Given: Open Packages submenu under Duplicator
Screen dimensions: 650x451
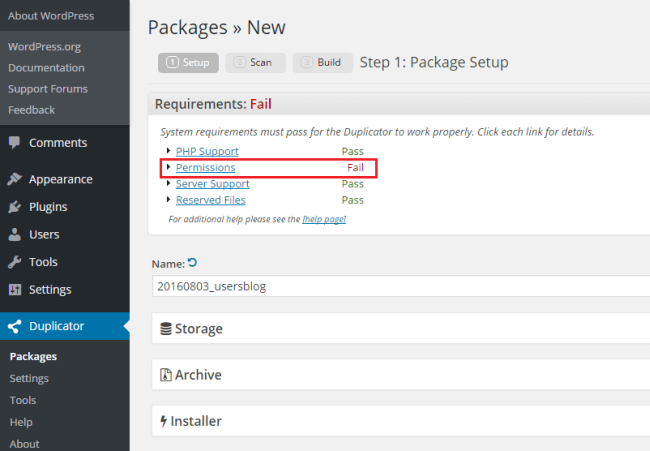Looking at the screenshot, I should click(x=33, y=356).
